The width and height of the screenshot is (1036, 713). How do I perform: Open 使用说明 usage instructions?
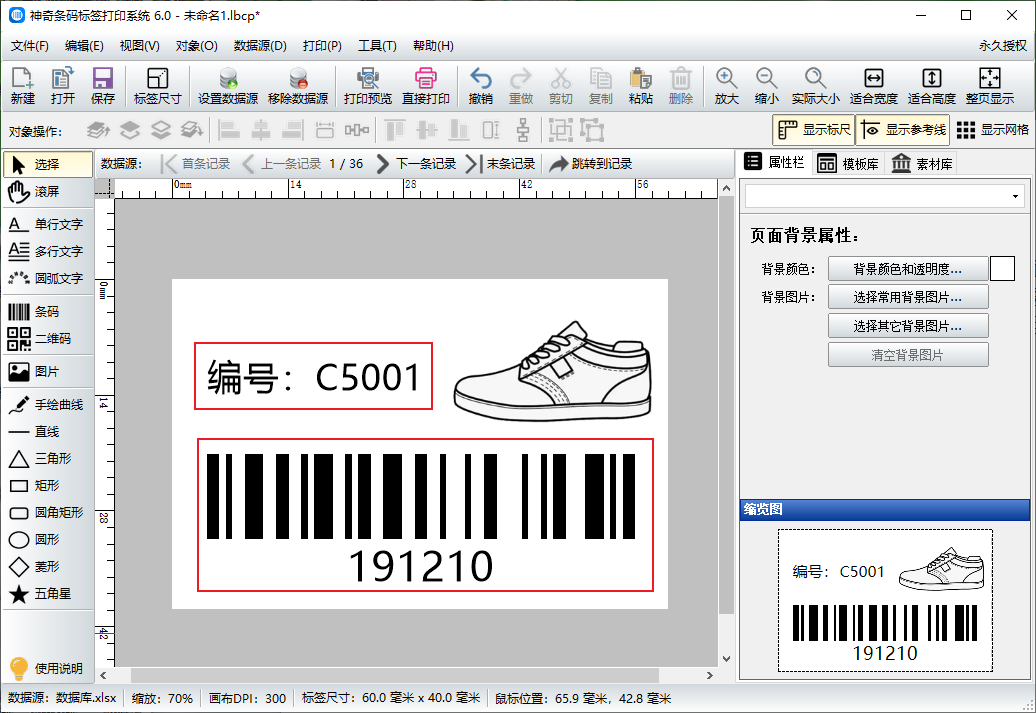click(x=46, y=668)
